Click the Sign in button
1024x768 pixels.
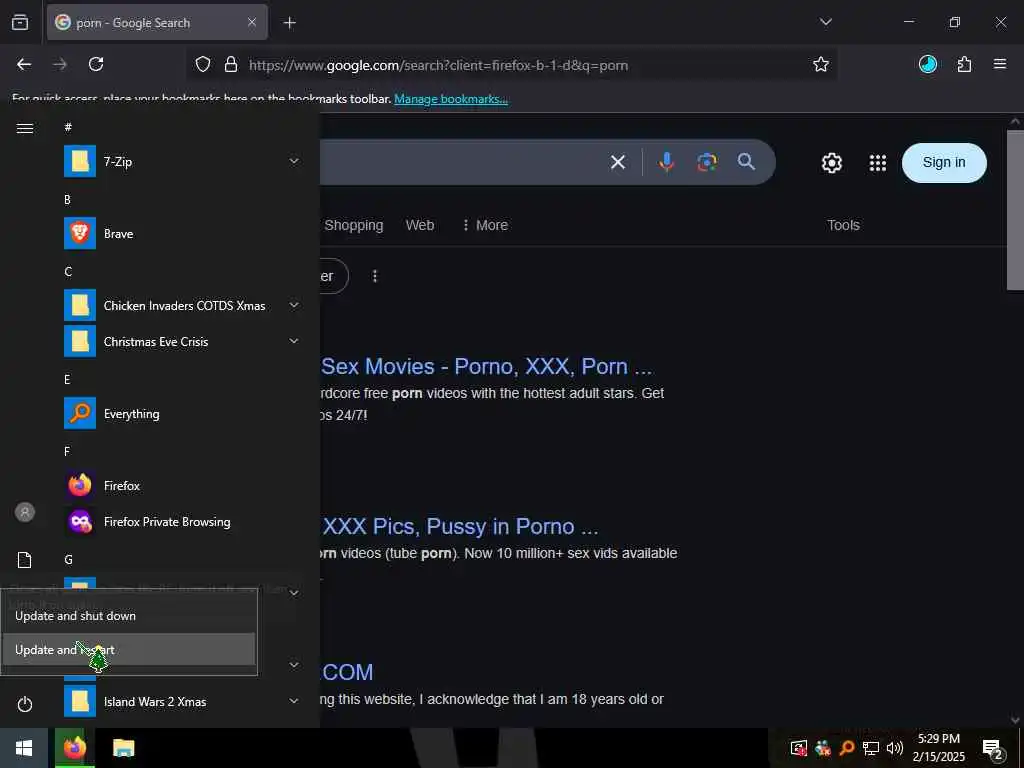coord(944,163)
